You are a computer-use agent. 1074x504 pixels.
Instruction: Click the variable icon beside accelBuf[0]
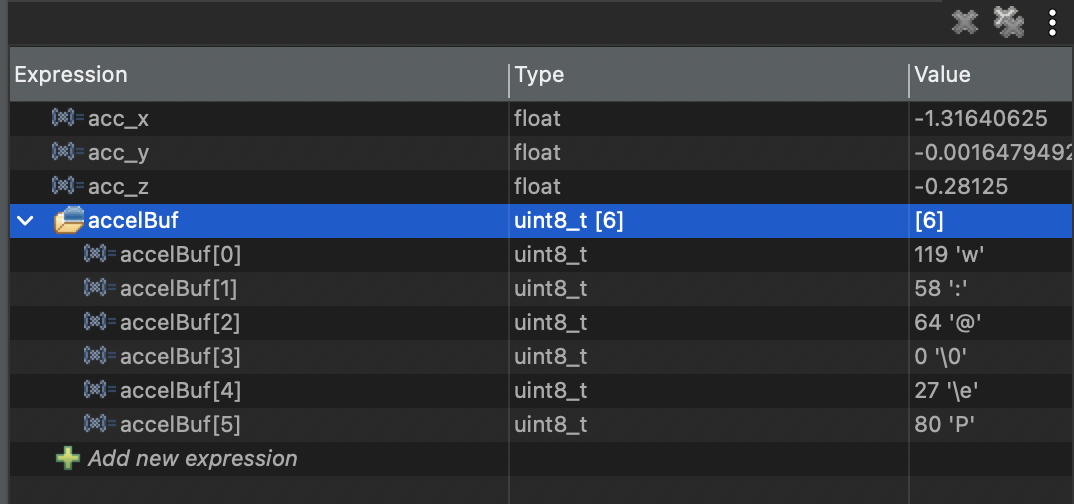[99, 255]
